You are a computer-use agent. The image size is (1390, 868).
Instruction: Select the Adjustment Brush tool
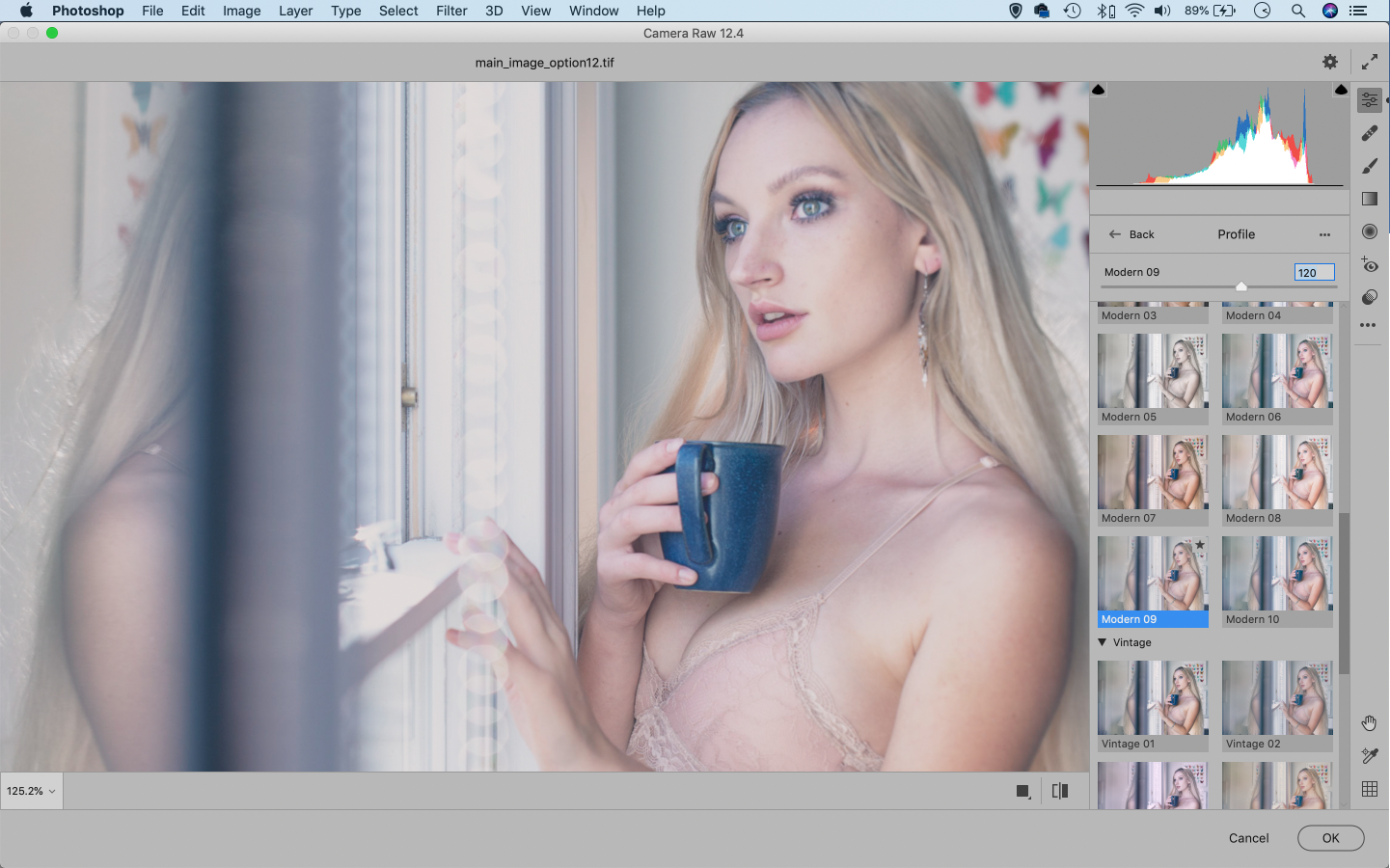click(1369, 167)
